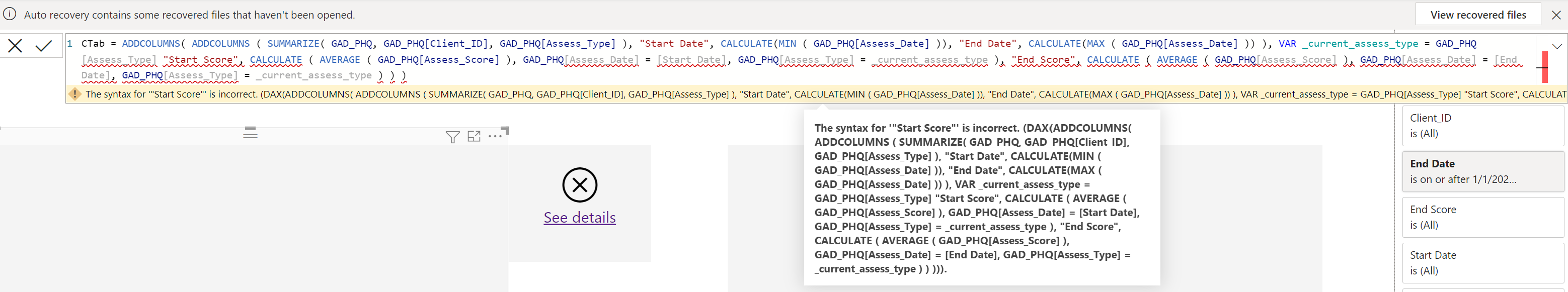
Task: Click the visual's resize corner handle
Action: point(505,130)
